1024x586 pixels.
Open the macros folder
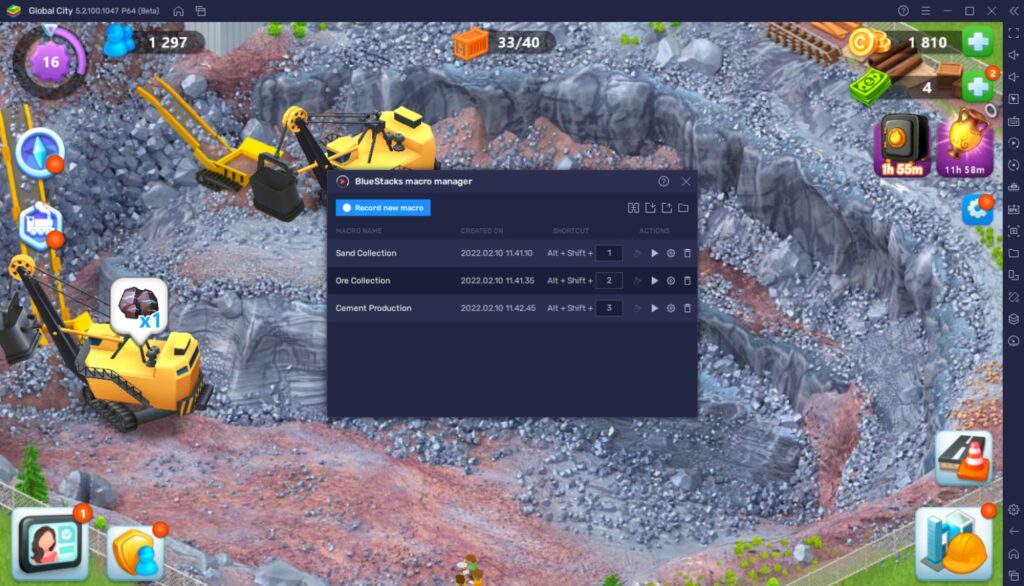[685, 207]
